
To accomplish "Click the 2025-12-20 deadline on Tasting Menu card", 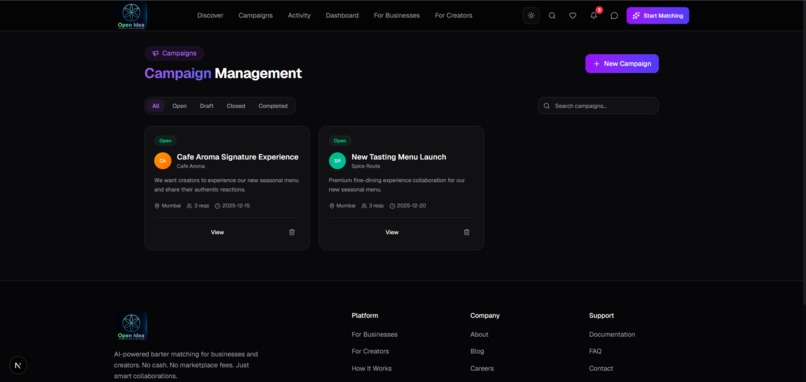I will 408,206.
